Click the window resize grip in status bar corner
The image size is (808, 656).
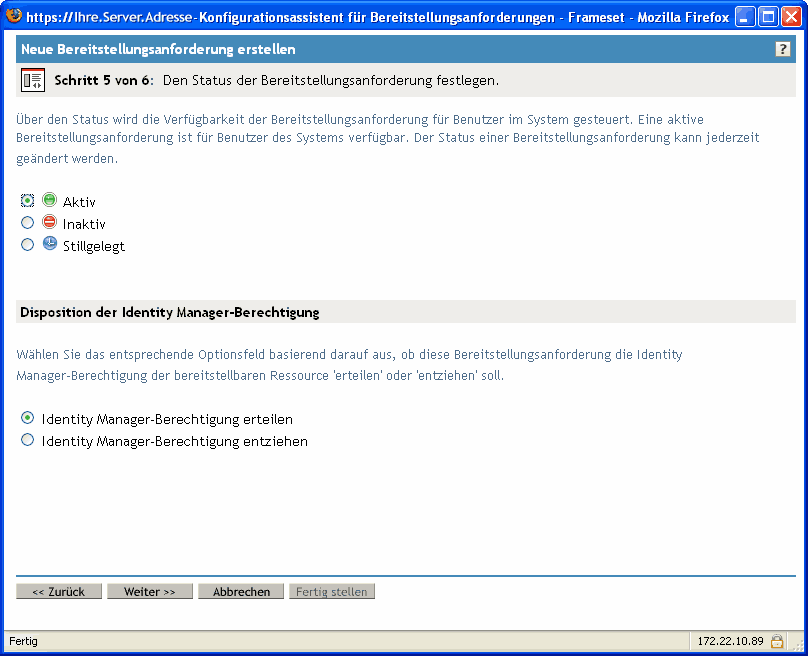click(797, 645)
